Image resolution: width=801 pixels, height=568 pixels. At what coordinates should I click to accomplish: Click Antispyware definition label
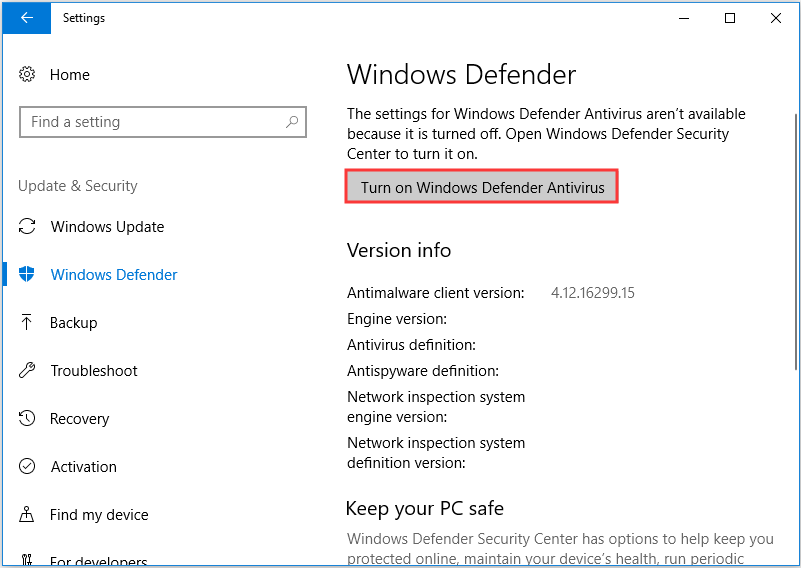(423, 371)
